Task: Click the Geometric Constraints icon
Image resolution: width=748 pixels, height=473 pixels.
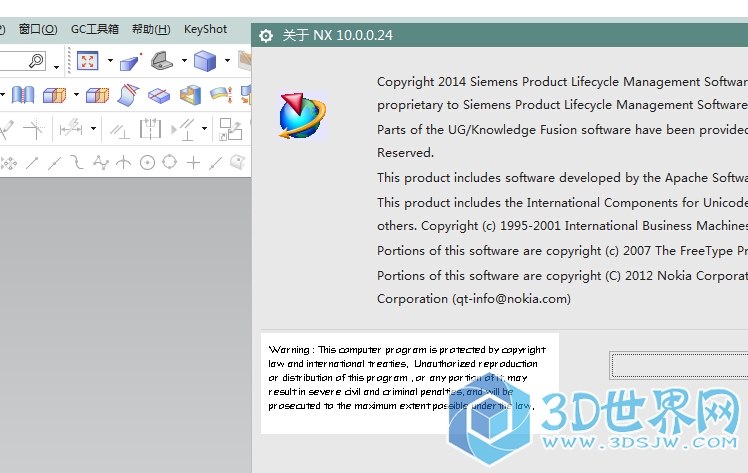Action: (119, 129)
